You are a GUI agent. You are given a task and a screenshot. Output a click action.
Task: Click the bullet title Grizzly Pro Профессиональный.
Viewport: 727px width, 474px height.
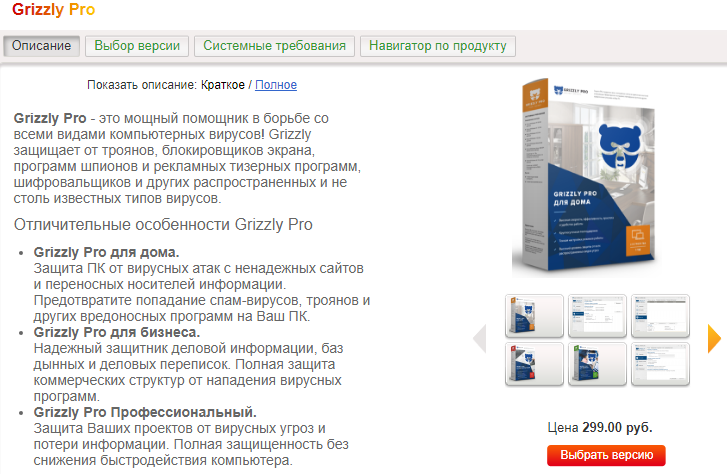[145, 412]
